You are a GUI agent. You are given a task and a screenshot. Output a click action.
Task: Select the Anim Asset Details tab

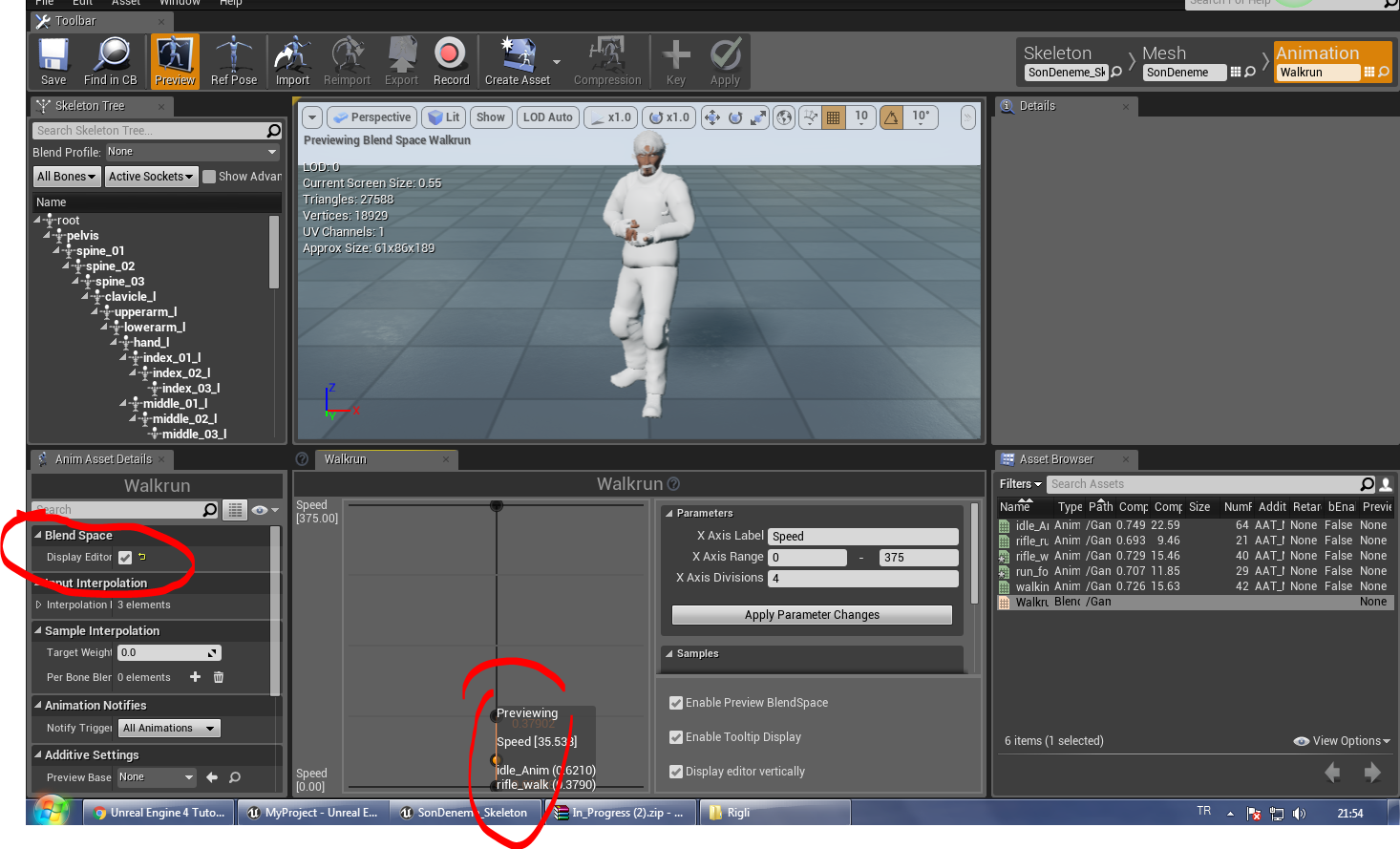click(x=102, y=459)
